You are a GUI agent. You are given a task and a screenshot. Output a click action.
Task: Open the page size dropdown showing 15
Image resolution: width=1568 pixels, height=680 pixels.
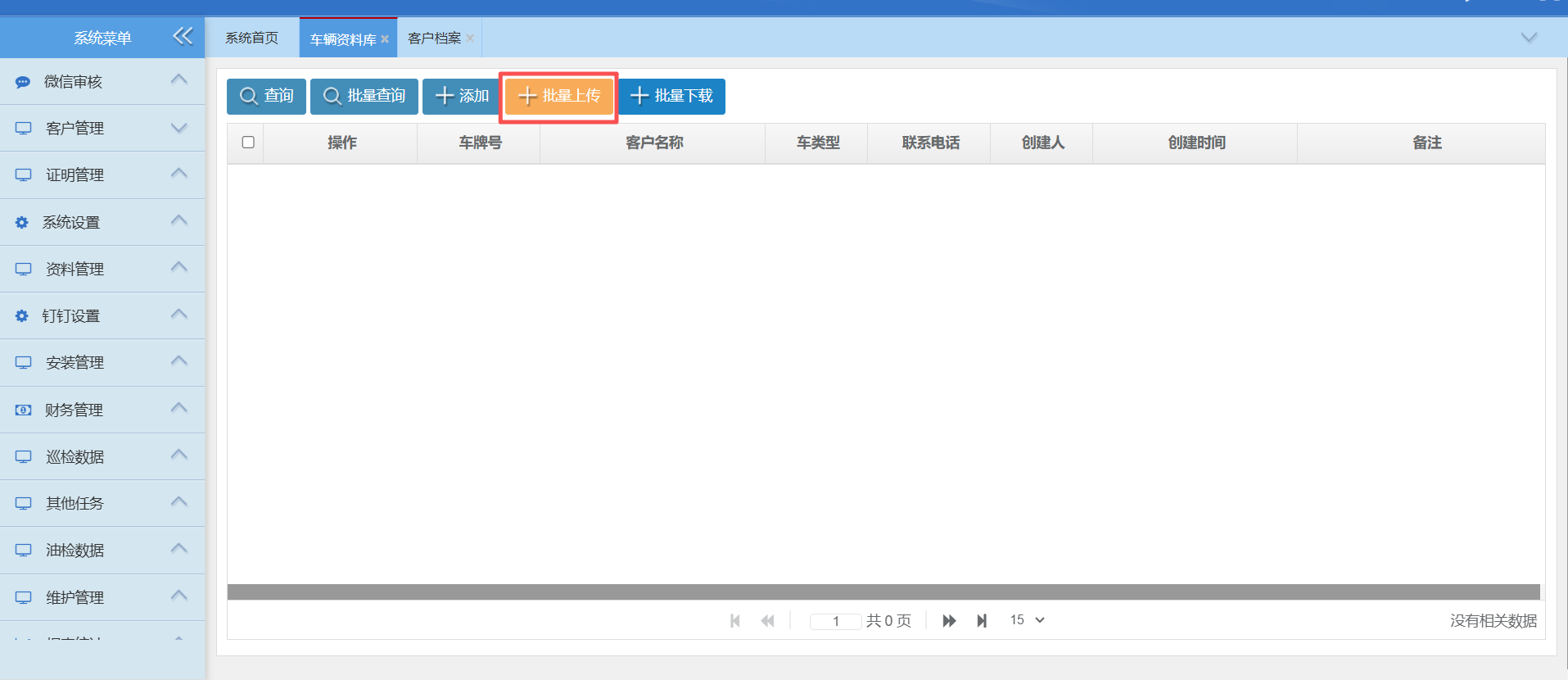pos(1027,620)
